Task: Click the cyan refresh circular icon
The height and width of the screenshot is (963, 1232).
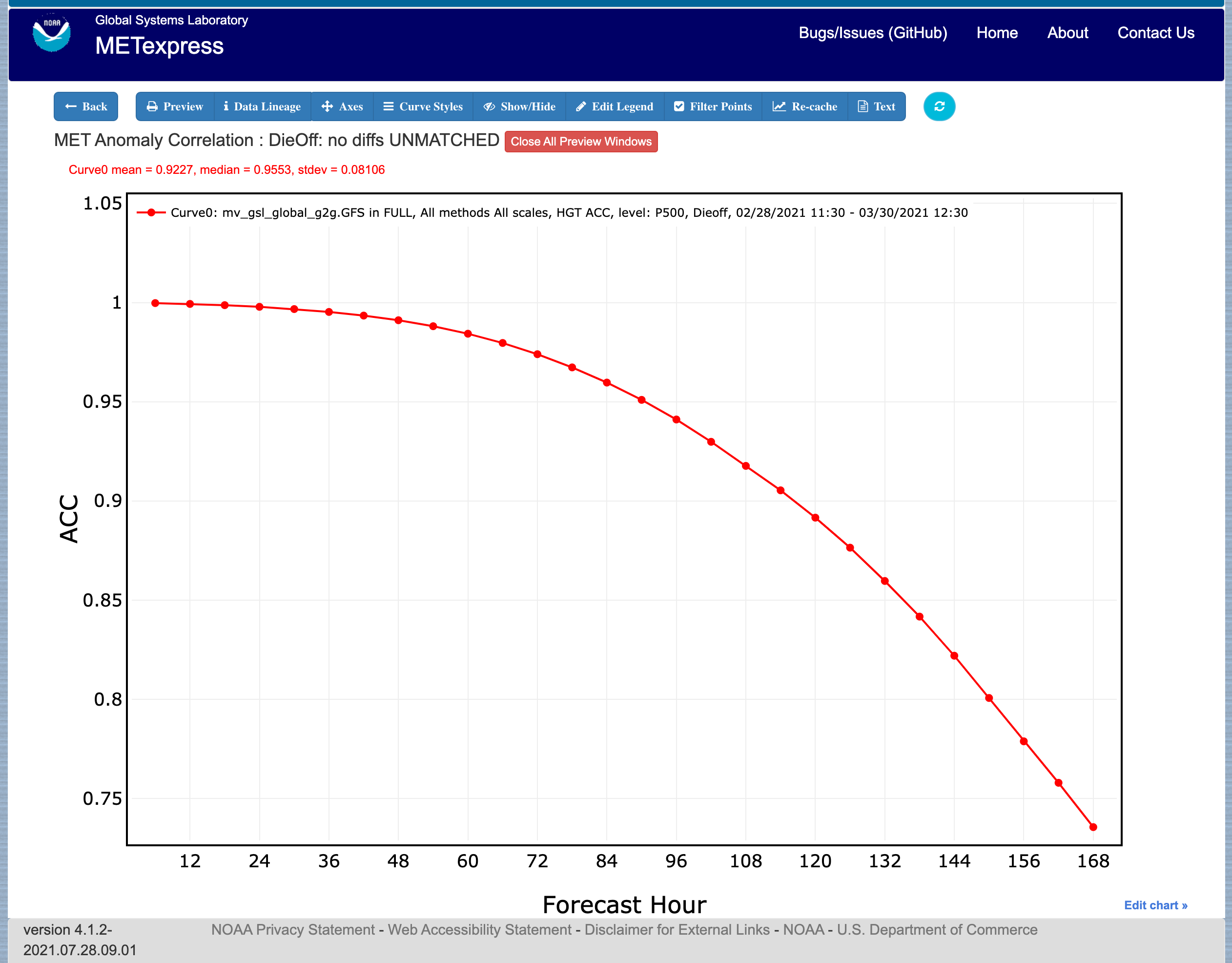Action: click(x=939, y=106)
